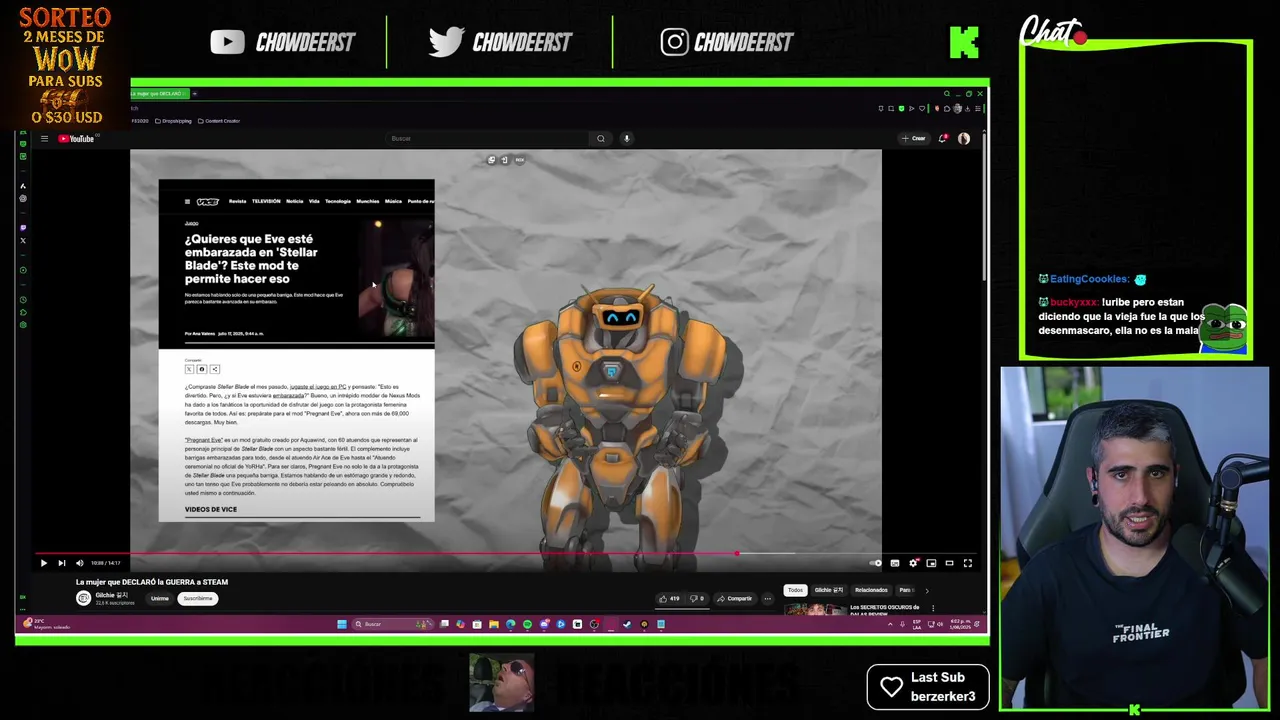Select the 'La mujer que DECLARÓ' browser tab
This screenshot has width=1280, height=720.
[x=159, y=94]
